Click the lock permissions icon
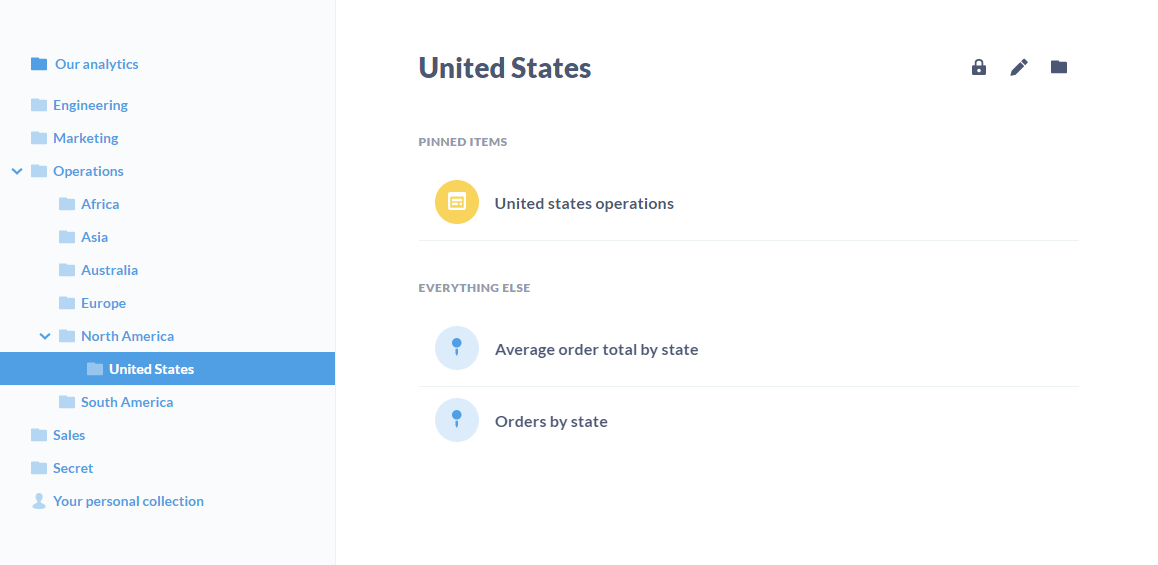Image resolution: width=1158 pixels, height=565 pixels. pos(979,67)
